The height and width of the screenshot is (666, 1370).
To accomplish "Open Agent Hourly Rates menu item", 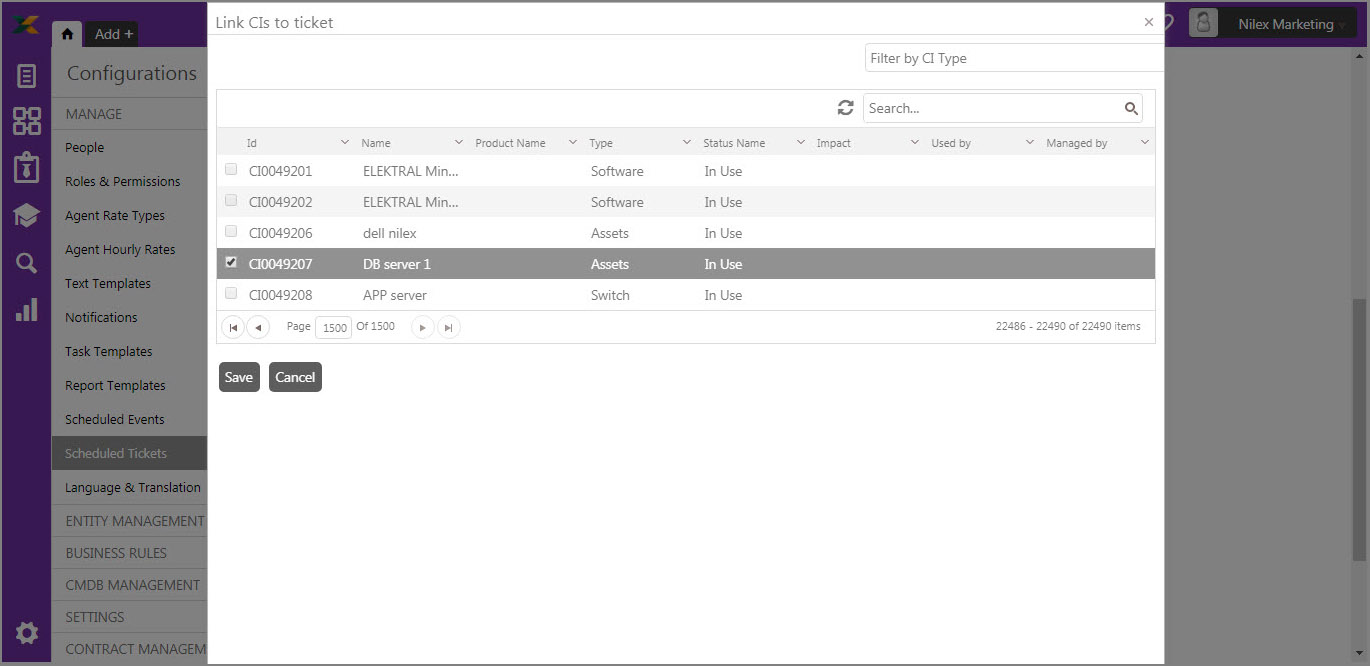I will pyautogui.click(x=120, y=249).
